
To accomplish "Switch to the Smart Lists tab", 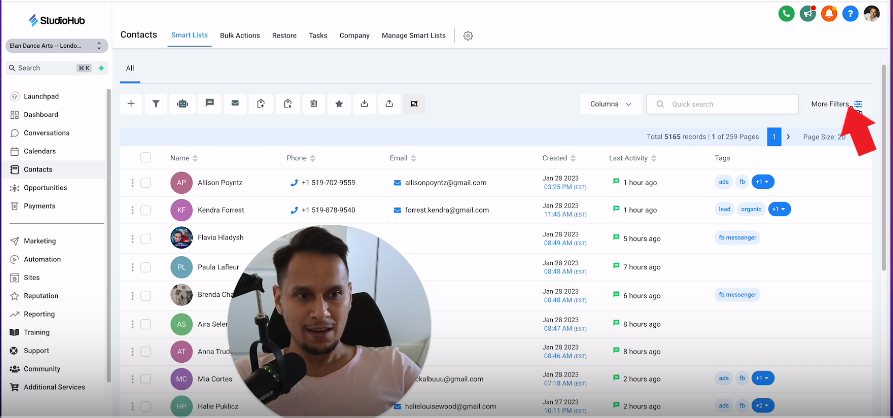I will 190,35.
